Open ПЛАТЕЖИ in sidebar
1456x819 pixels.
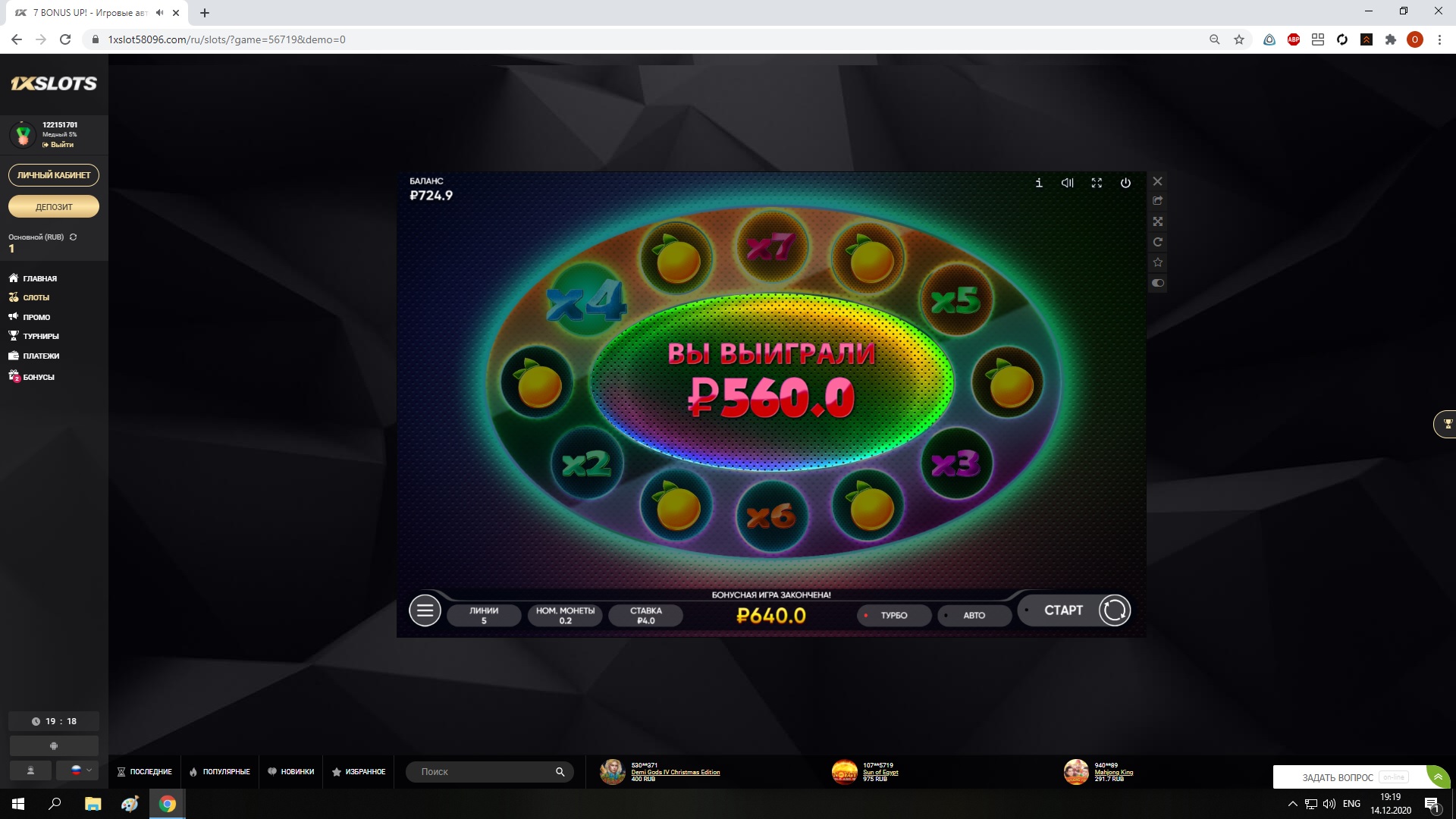click(34, 356)
